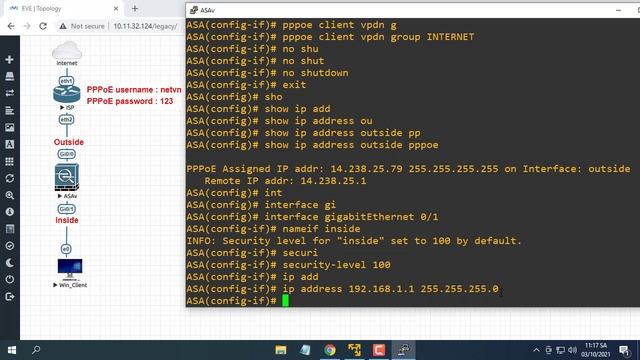This screenshot has width=640, height=360.
Task: Click the Gi0/0 interface label above ASAv
Action: point(66,154)
